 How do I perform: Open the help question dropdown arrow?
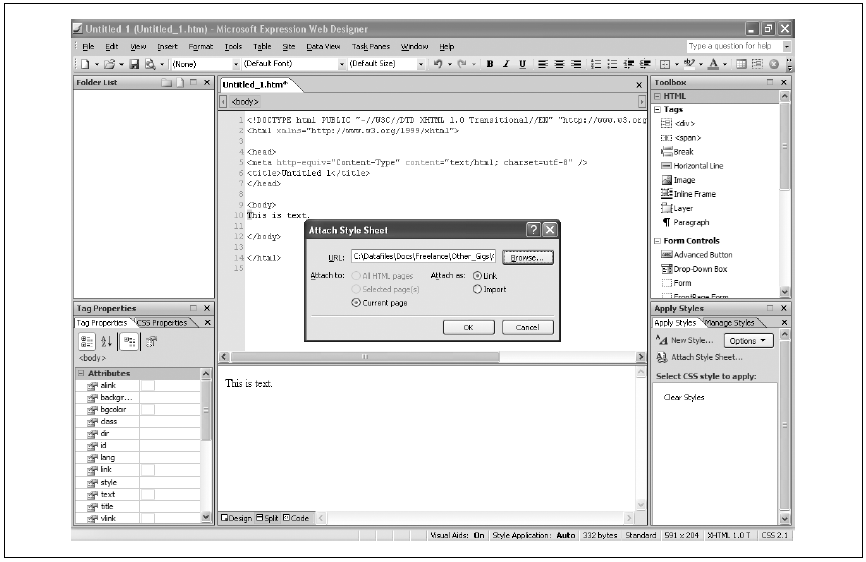point(786,46)
